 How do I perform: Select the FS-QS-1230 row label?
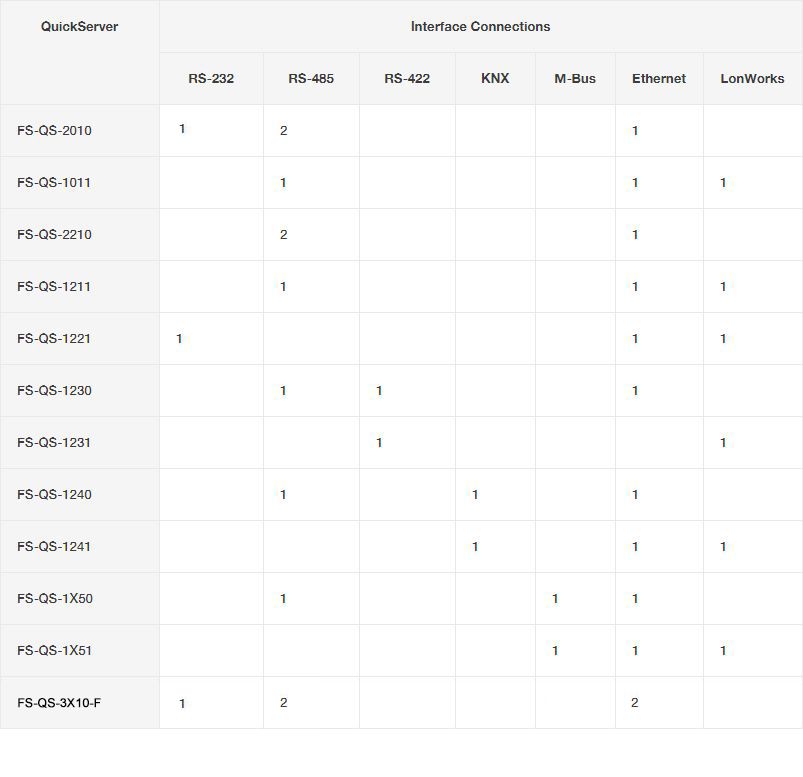tap(54, 391)
